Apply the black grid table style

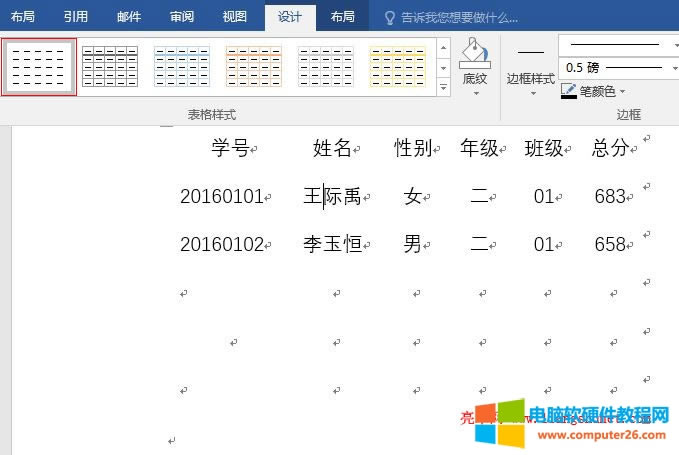(110, 67)
